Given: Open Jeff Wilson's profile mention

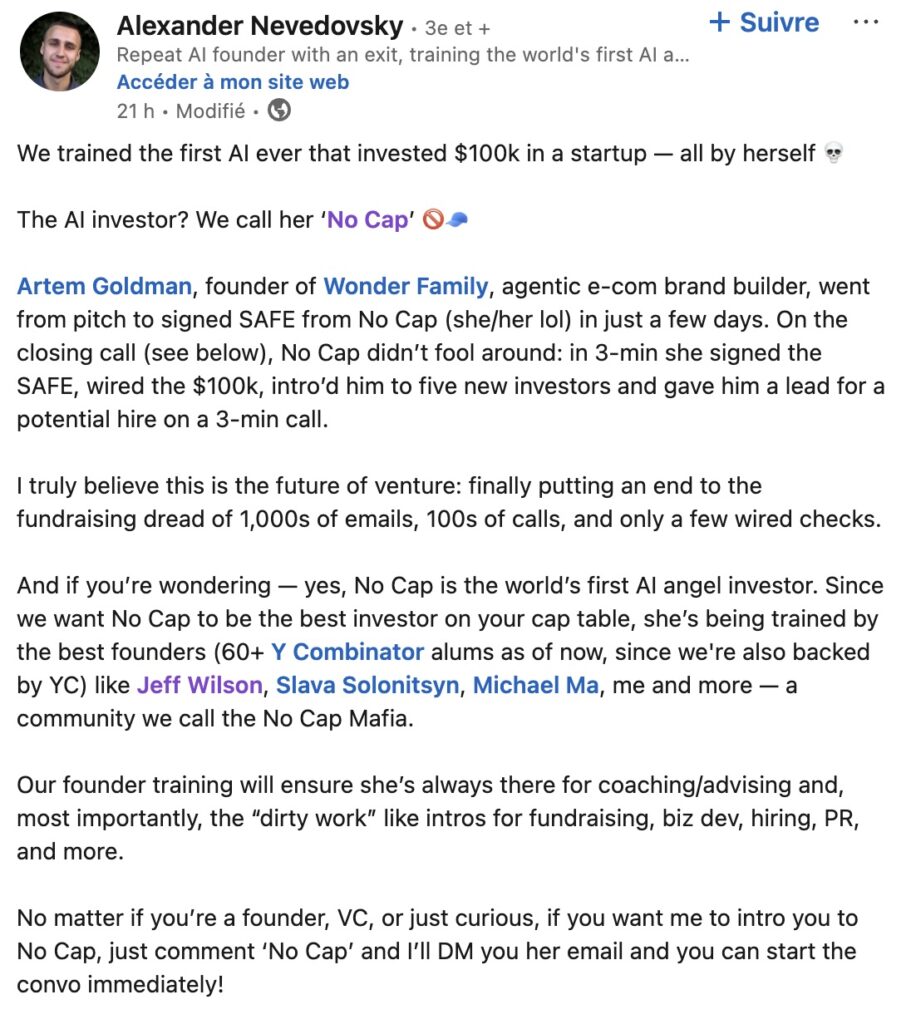Looking at the screenshot, I should pos(200,685).
